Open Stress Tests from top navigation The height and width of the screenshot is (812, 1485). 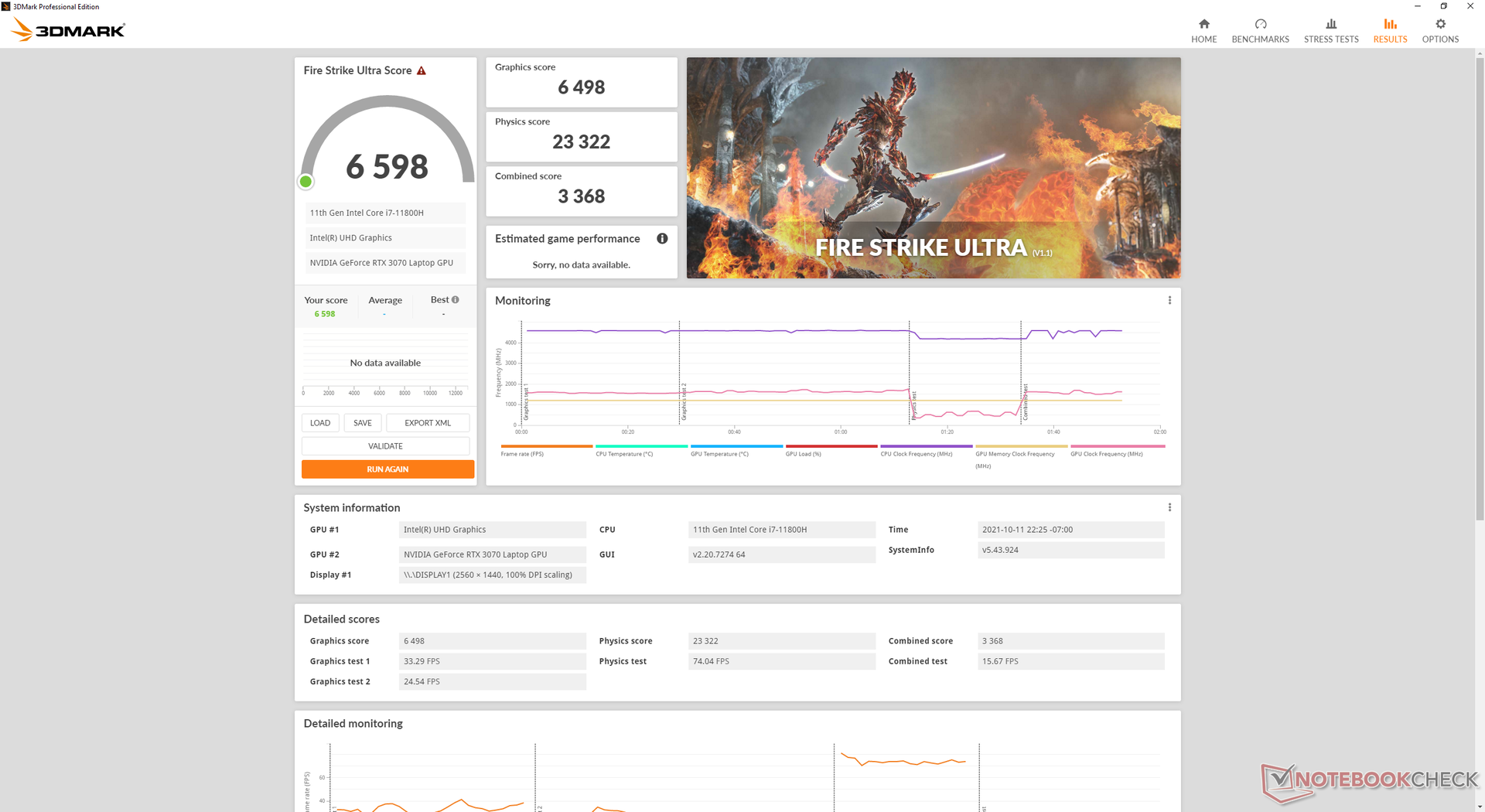(x=1330, y=30)
